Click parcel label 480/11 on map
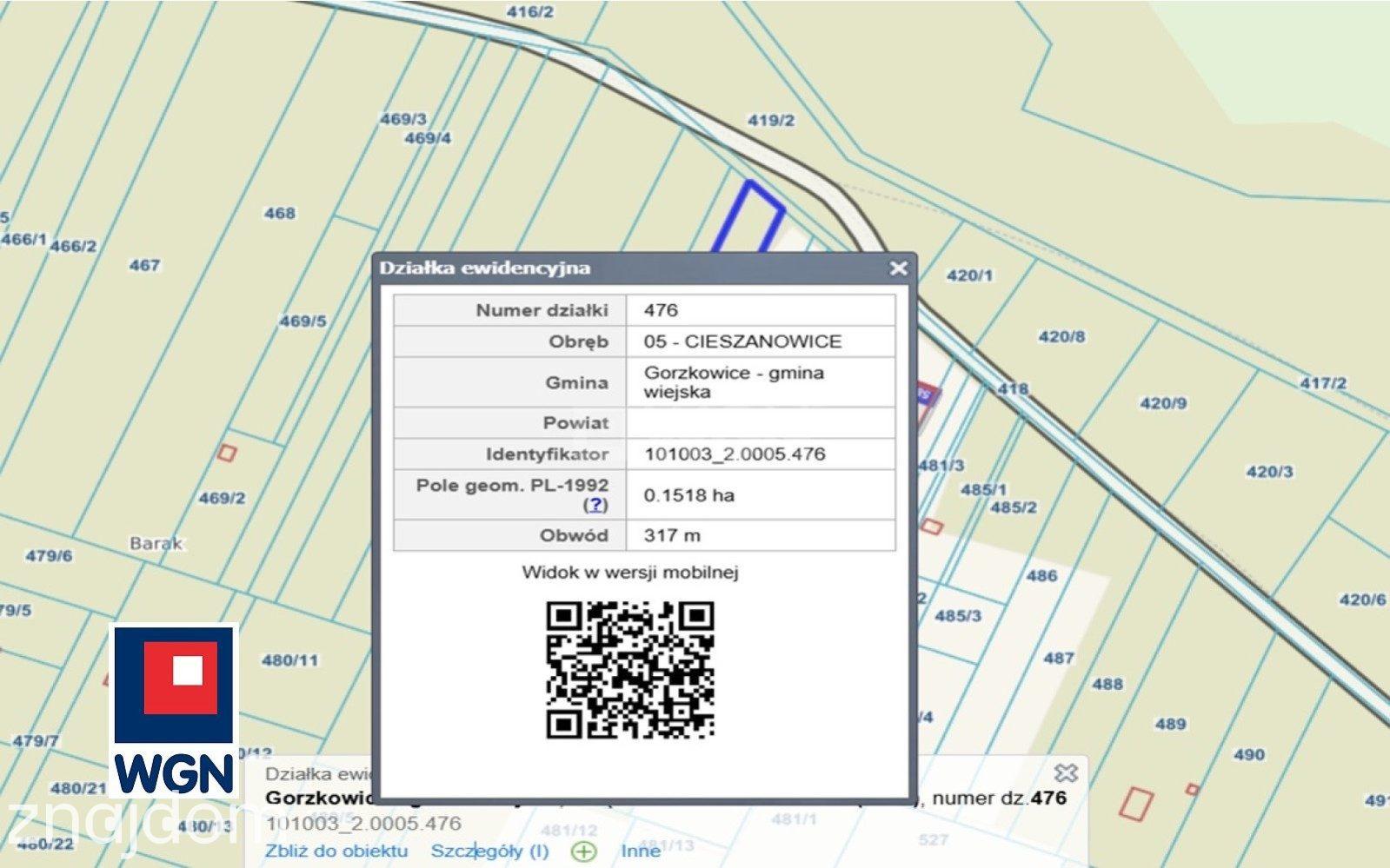 point(290,660)
